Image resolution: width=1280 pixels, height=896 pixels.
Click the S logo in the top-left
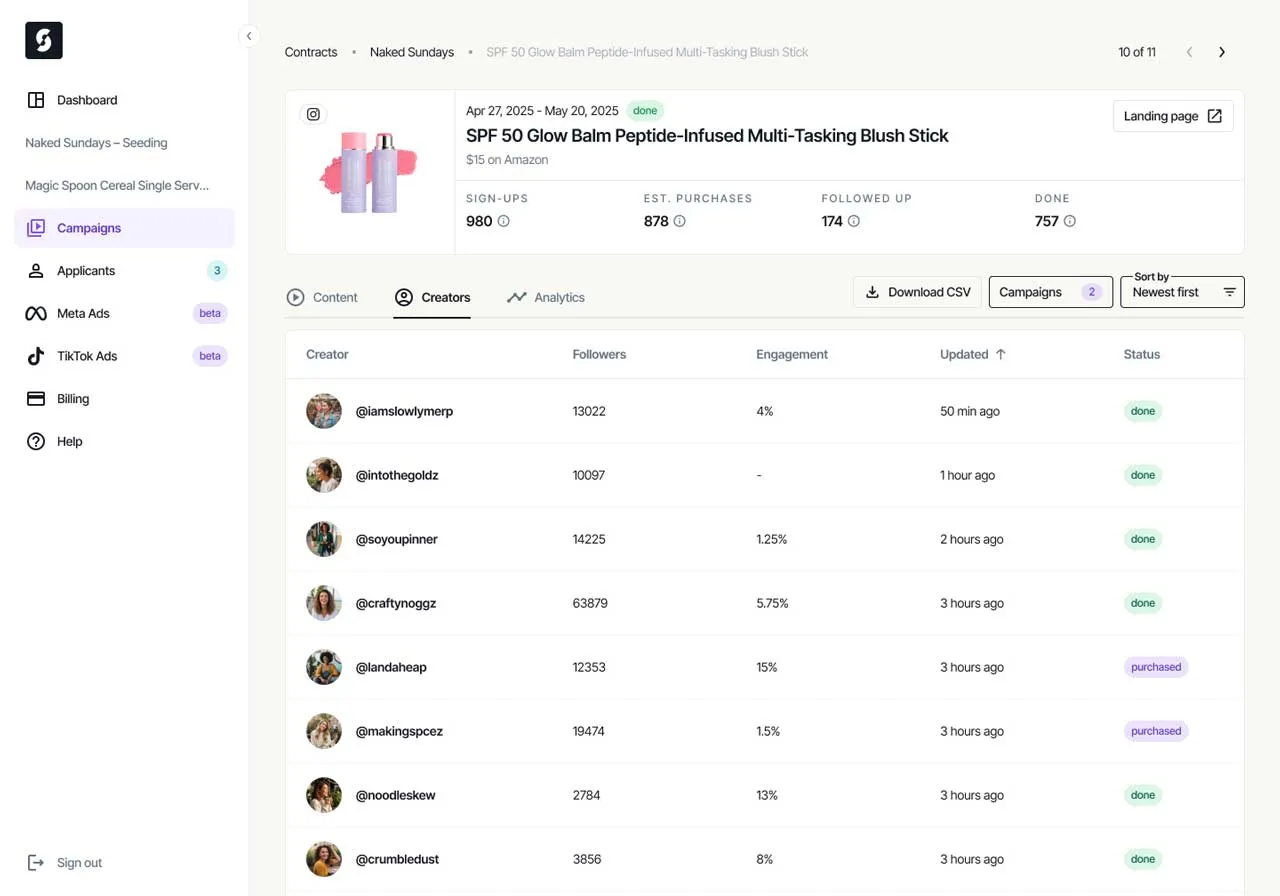coord(43,40)
